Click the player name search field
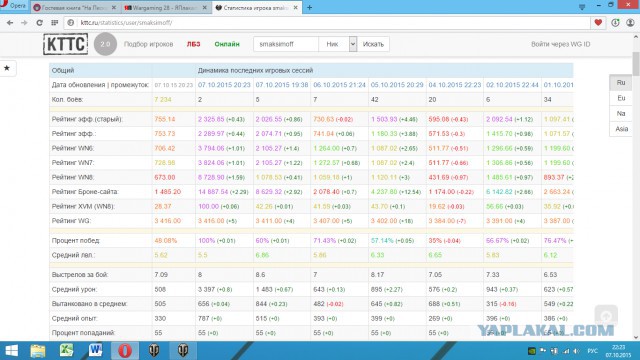Image resolution: width=640 pixels, height=360 pixels. (x=286, y=44)
